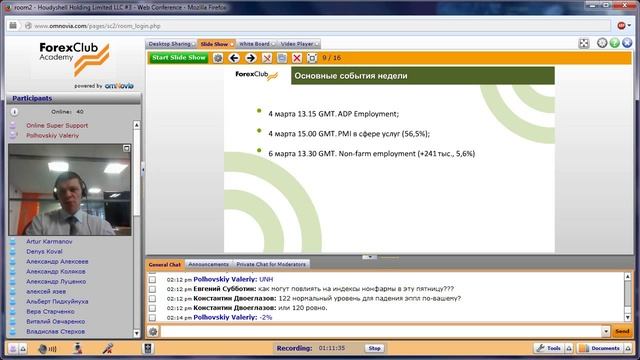Open the room settings gear icon
This screenshot has height=360, width=640.
tap(602, 43)
